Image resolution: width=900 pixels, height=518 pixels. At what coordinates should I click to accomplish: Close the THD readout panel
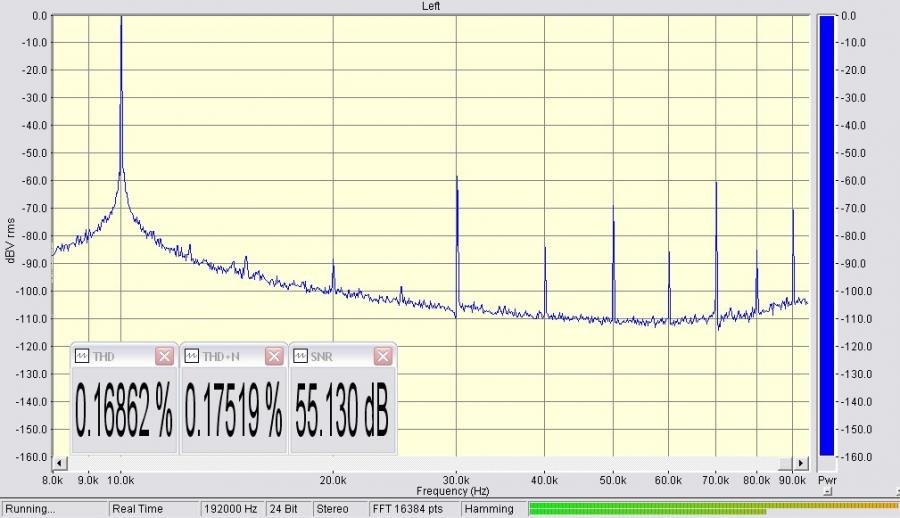164,357
